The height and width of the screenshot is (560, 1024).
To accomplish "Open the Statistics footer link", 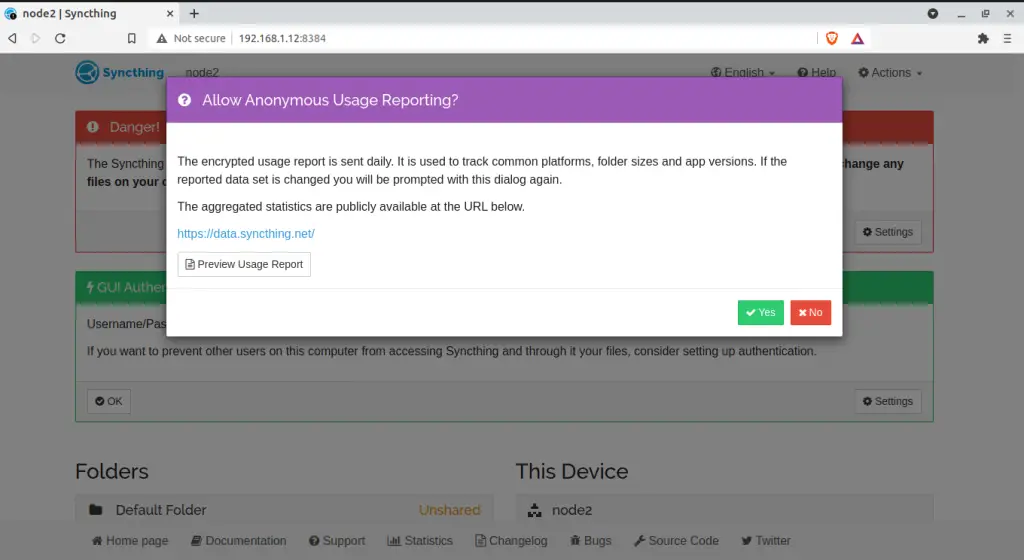I will (420, 540).
